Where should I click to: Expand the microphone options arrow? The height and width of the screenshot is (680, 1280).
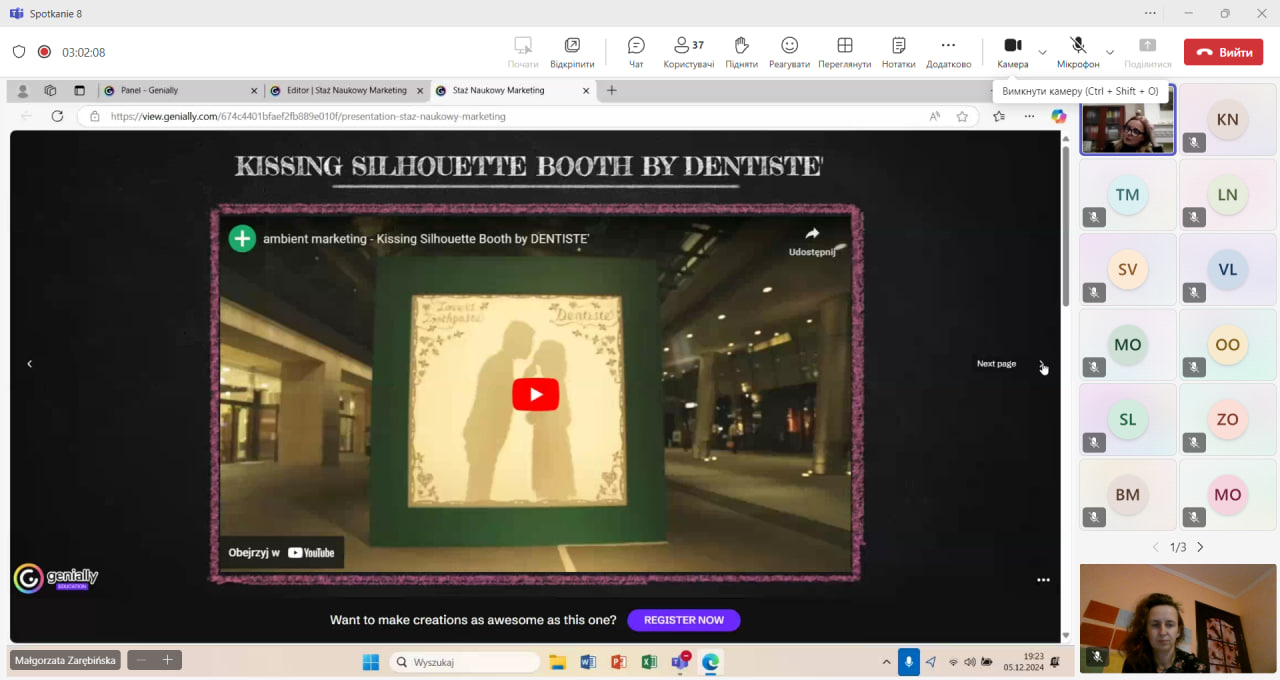(1109, 52)
